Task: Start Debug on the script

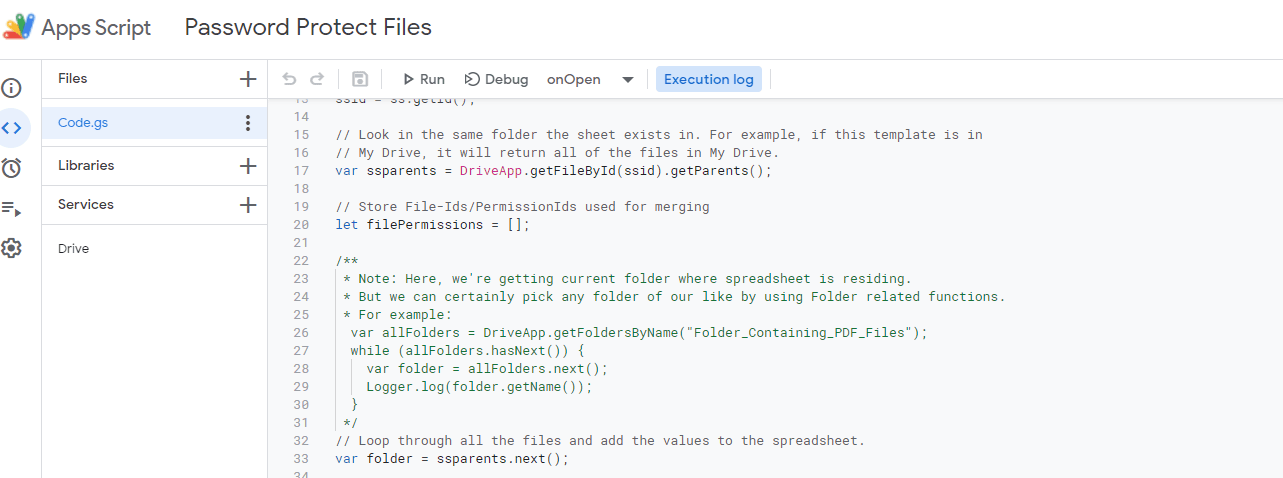Action: [x=496, y=79]
